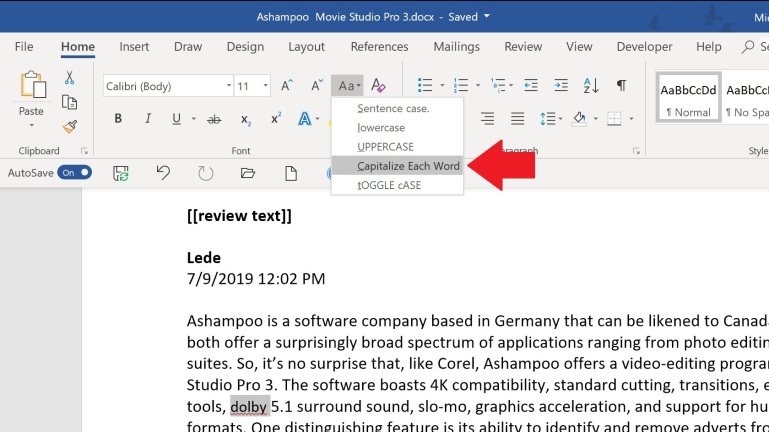This screenshot has width=769, height=432.
Task: Open the Paragraph settings dialog launcher
Action: (636, 151)
